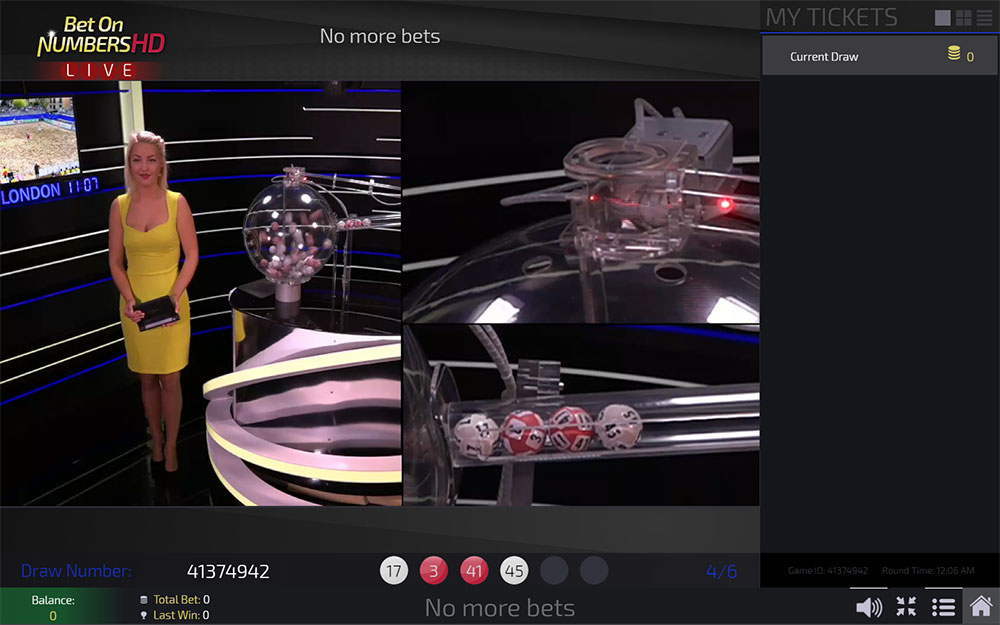Image resolution: width=1000 pixels, height=625 pixels.
Task: Go to lobby via the home icon
Action: click(981, 606)
